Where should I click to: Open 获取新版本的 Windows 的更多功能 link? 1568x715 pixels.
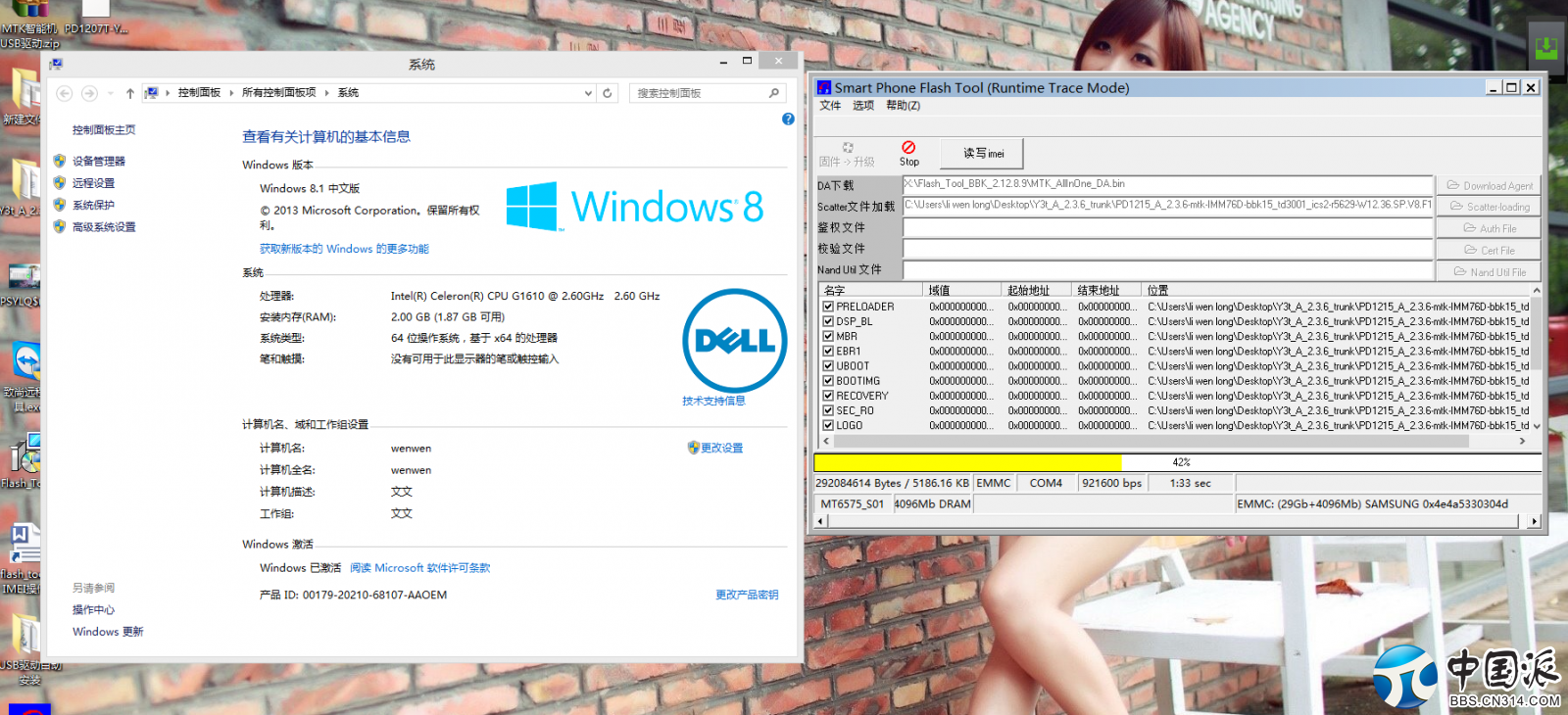344,249
